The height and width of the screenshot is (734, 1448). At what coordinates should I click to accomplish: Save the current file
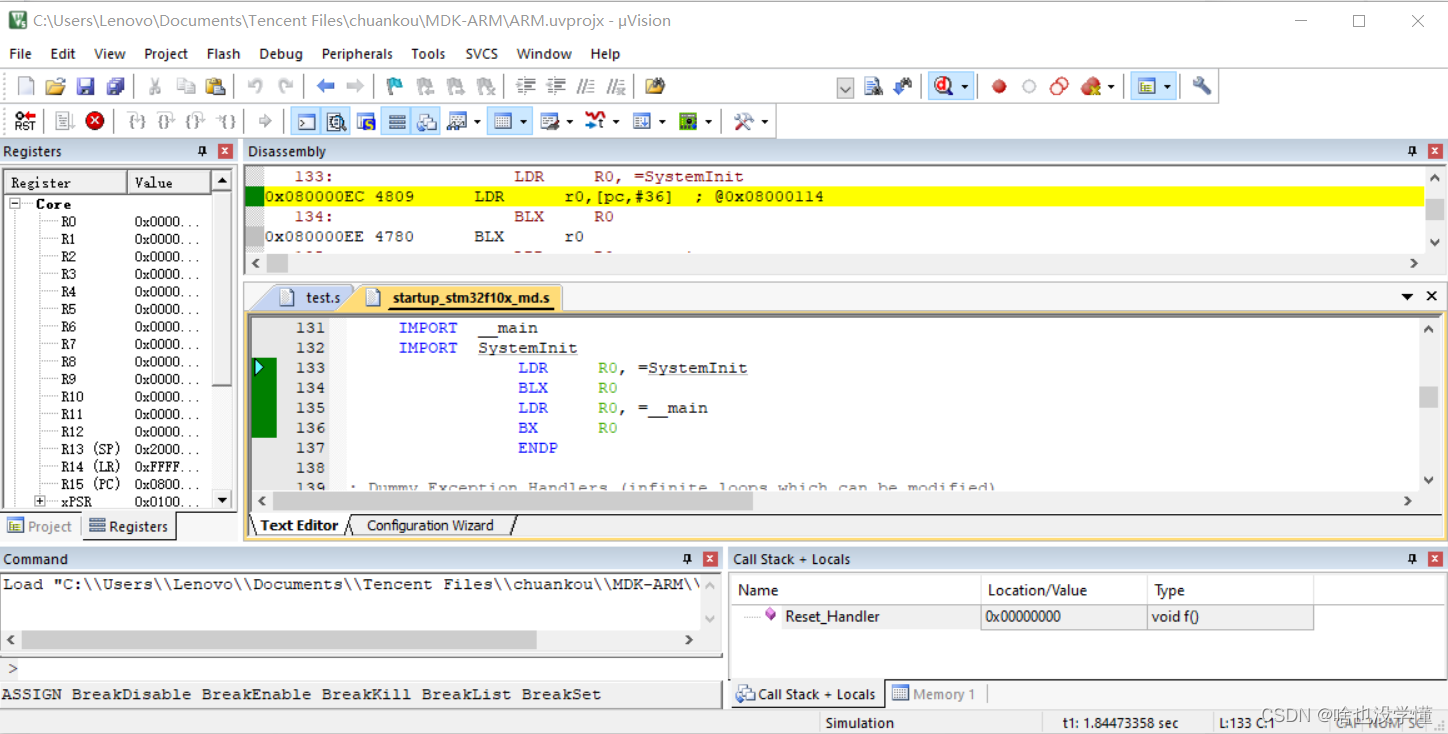(x=86, y=86)
